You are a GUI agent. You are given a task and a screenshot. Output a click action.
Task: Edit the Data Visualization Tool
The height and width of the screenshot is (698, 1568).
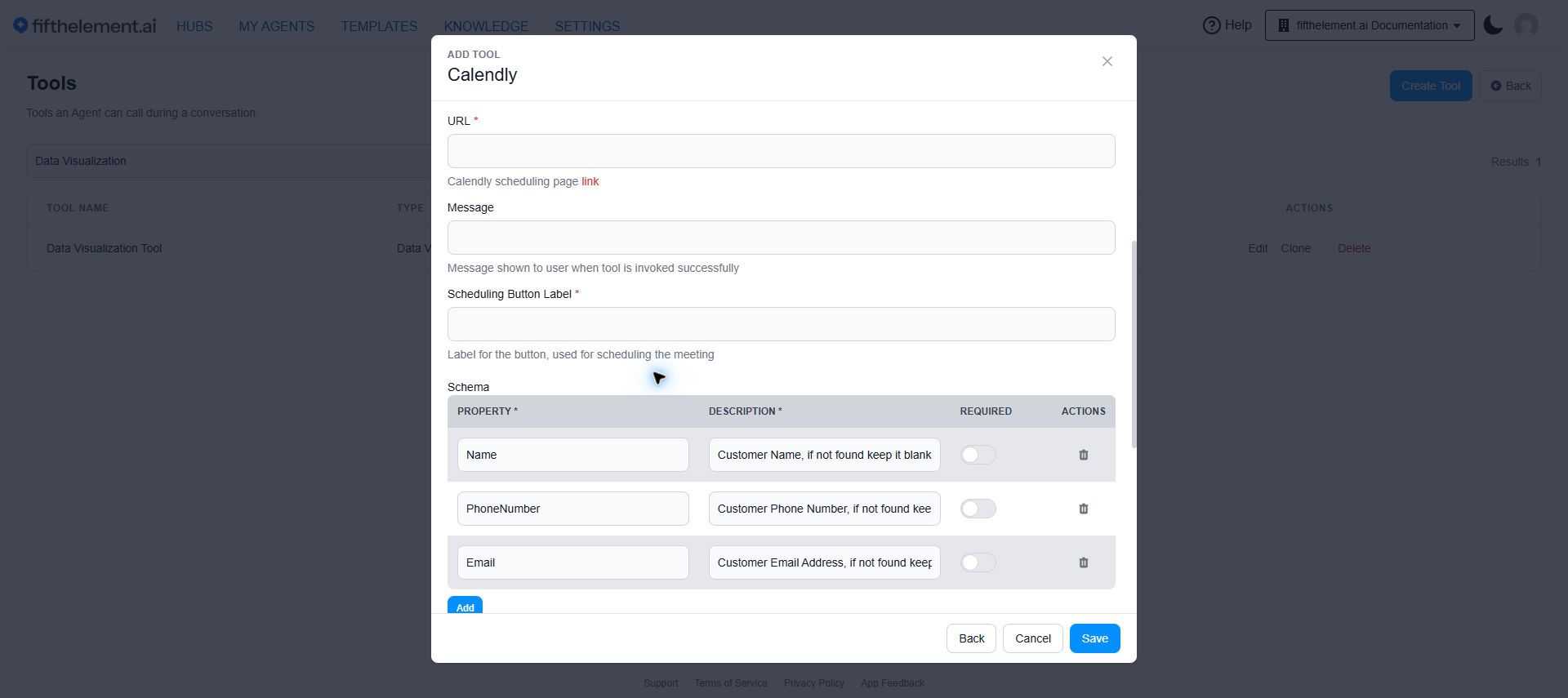point(1258,248)
